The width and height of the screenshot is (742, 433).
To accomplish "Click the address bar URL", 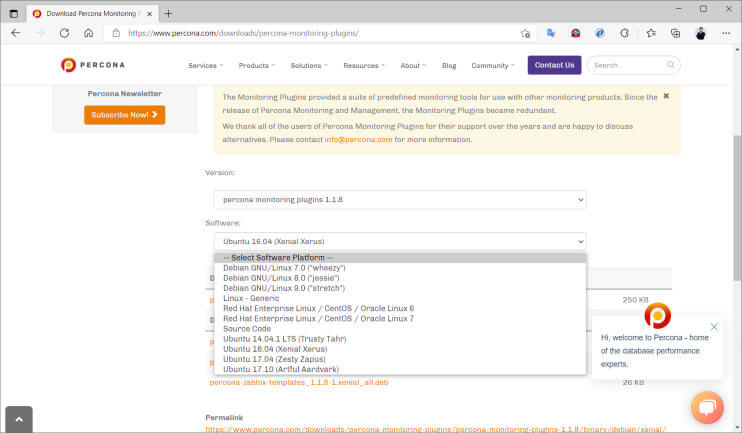I will (x=243, y=33).
